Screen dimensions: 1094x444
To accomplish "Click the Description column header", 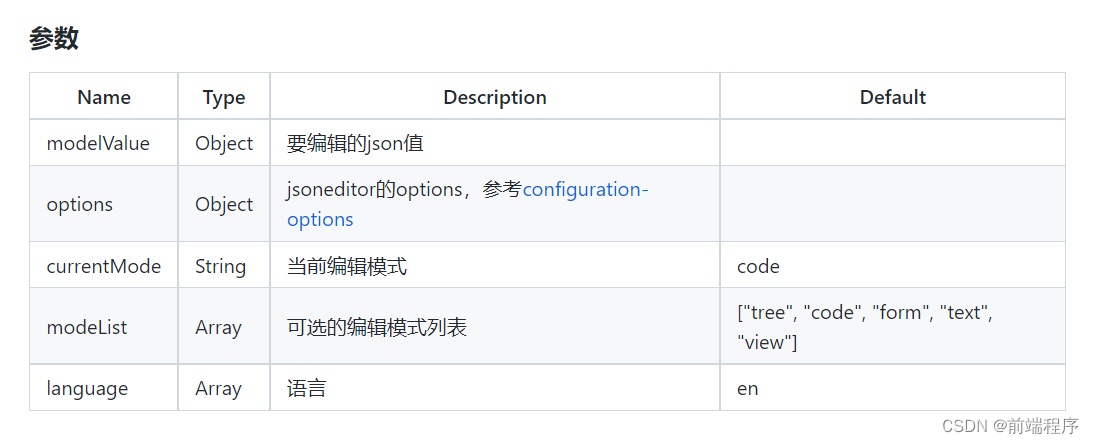I will (x=495, y=97).
